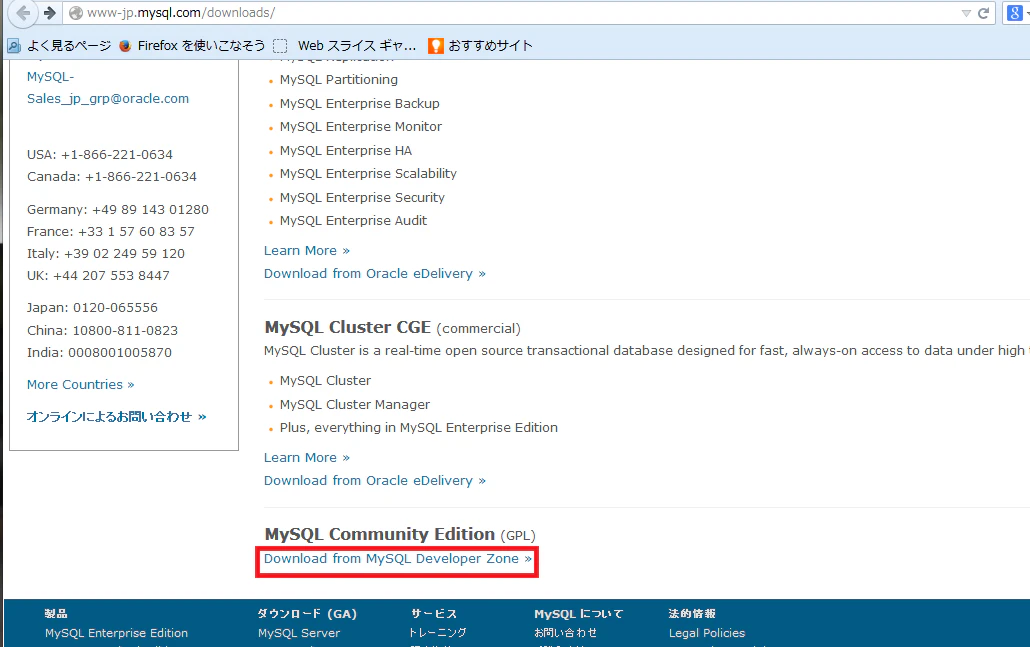The width and height of the screenshot is (1030, 647).
Task: Click the India: 0008001005870 phone number
Action: point(99,352)
